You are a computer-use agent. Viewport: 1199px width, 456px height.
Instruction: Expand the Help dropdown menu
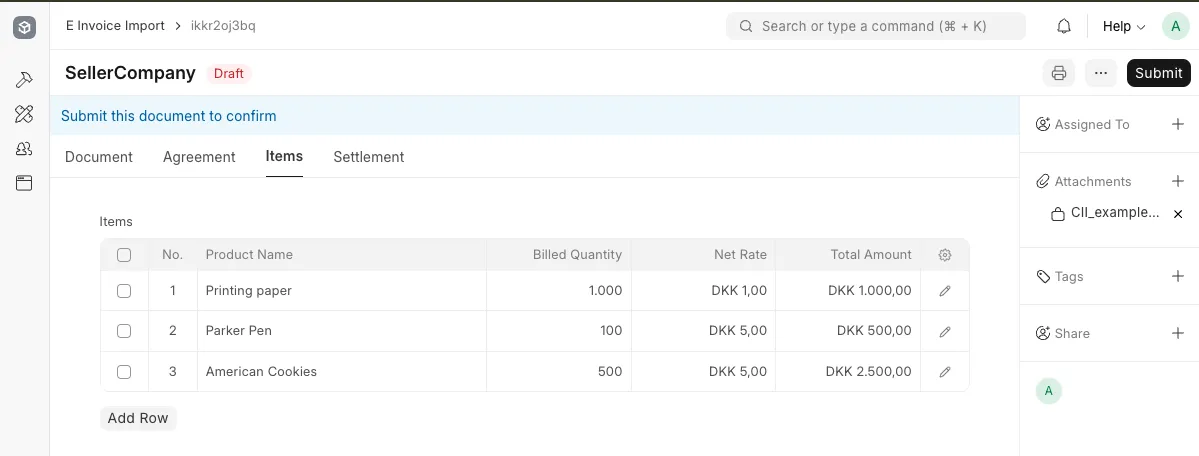(1123, 26)
